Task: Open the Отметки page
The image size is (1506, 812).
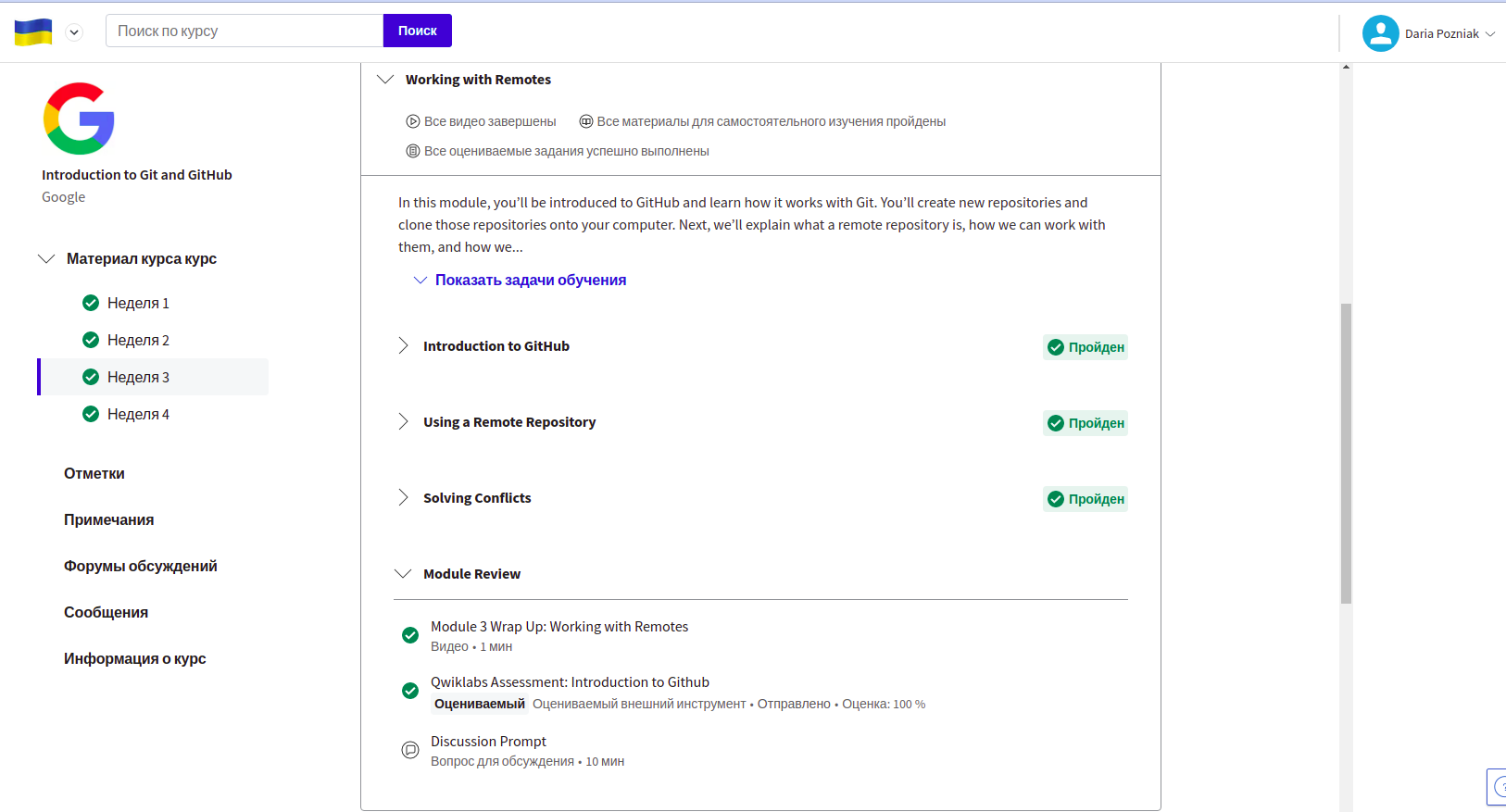Action: (x=94, y=473)
